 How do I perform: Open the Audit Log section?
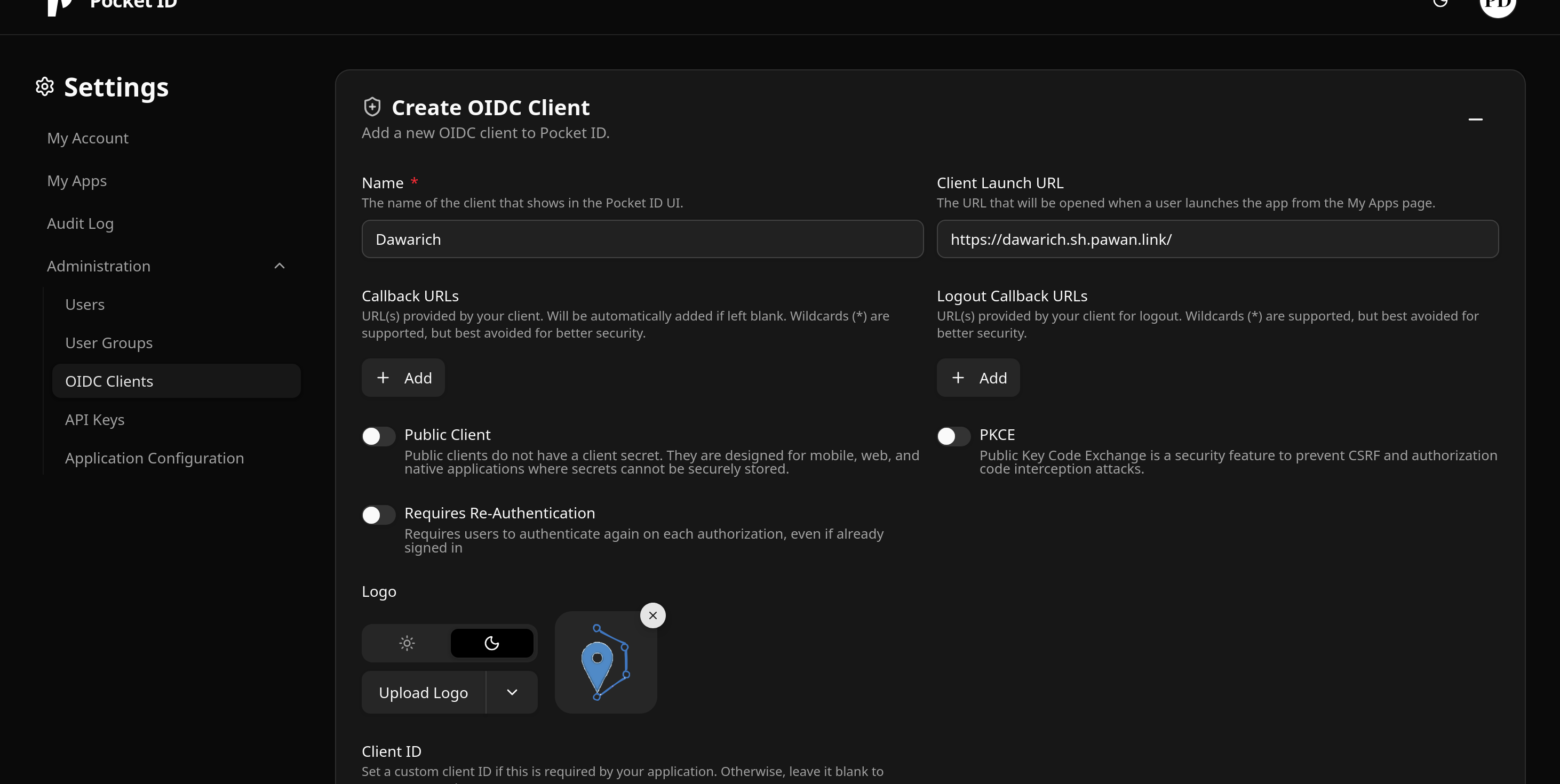point(80,223)
